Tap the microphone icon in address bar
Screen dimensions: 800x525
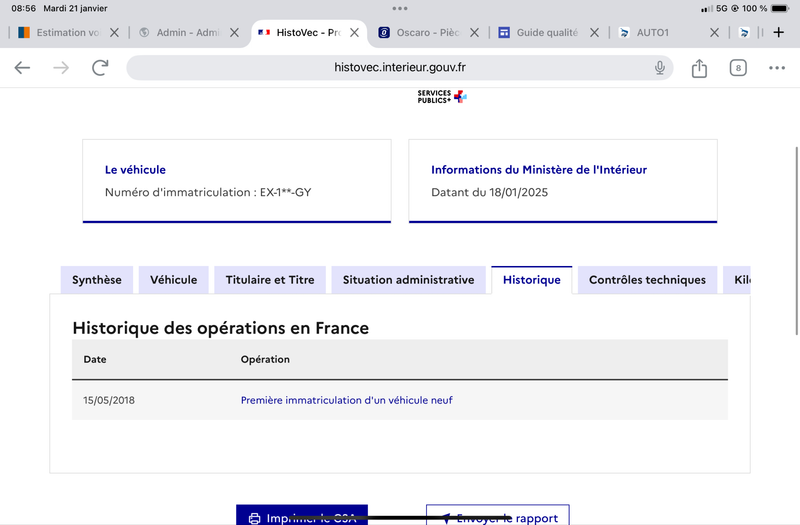click(x=660, y=67)
